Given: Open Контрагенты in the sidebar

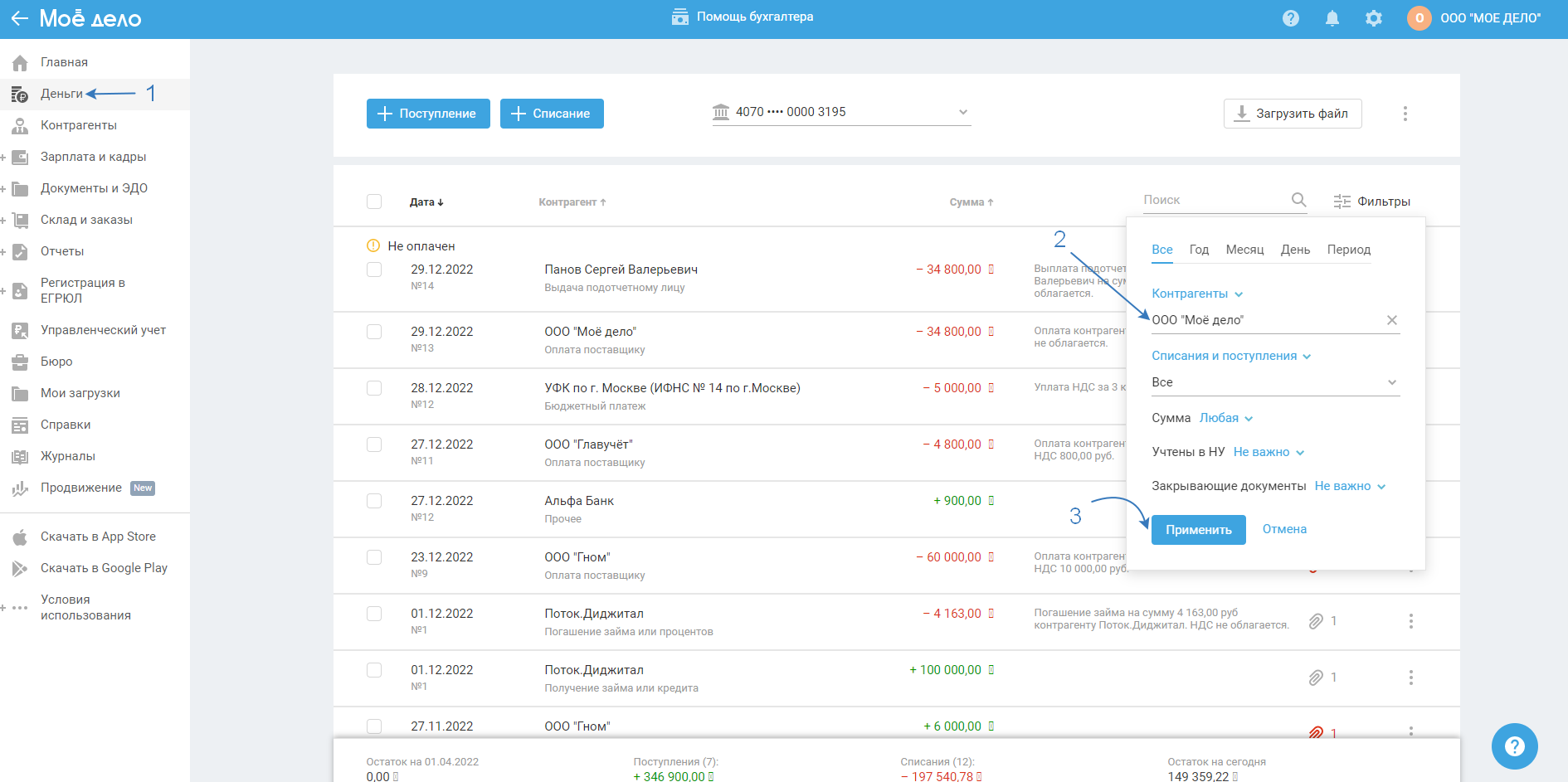Looking at the screenshot, I should click(x=78, y=125).
